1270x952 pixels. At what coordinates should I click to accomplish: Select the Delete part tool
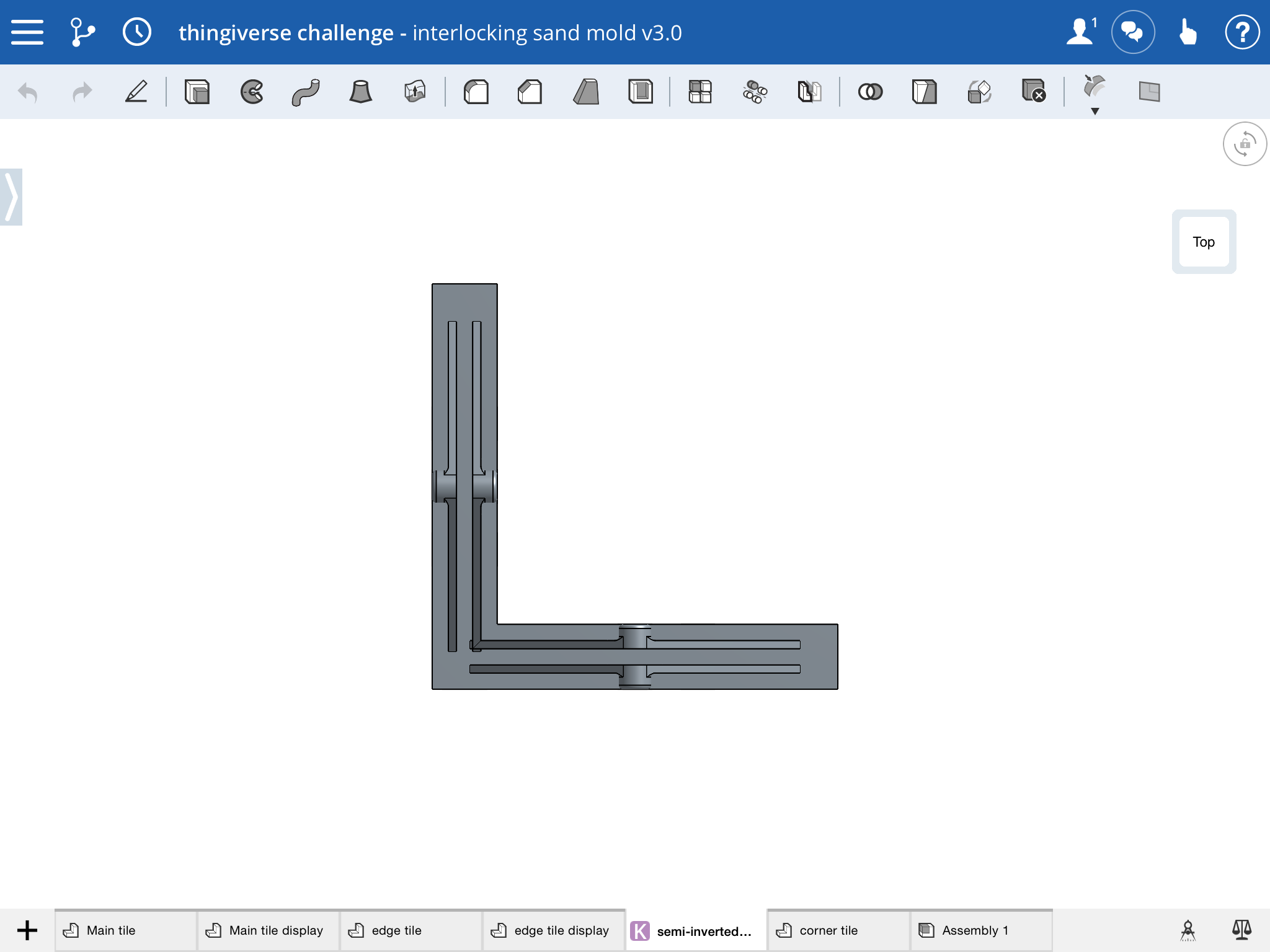coord(1034,90)
